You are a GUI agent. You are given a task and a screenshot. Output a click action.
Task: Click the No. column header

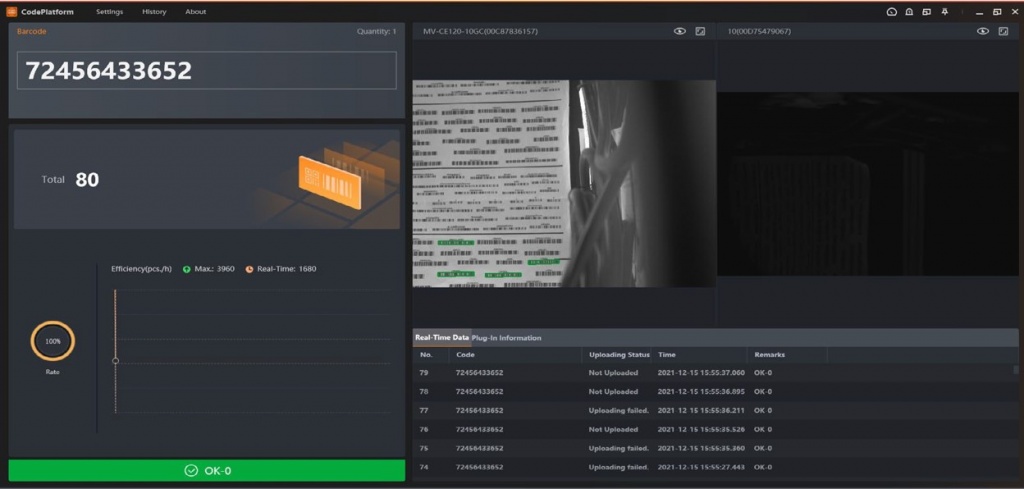(426, 355)
